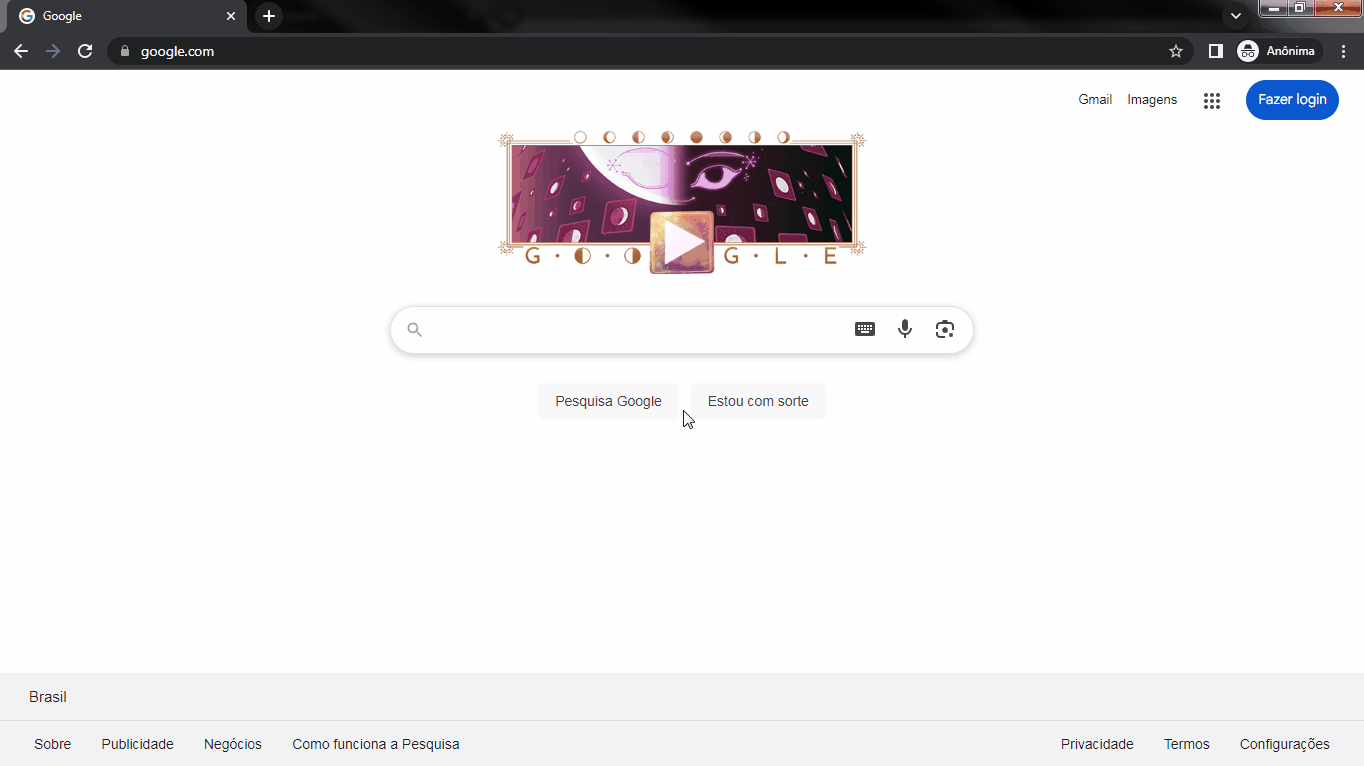Screen dimensions: 1364x766
Task: Reload the page using the refresh icon
Action: pyautogui.click(x=85, y=51)
